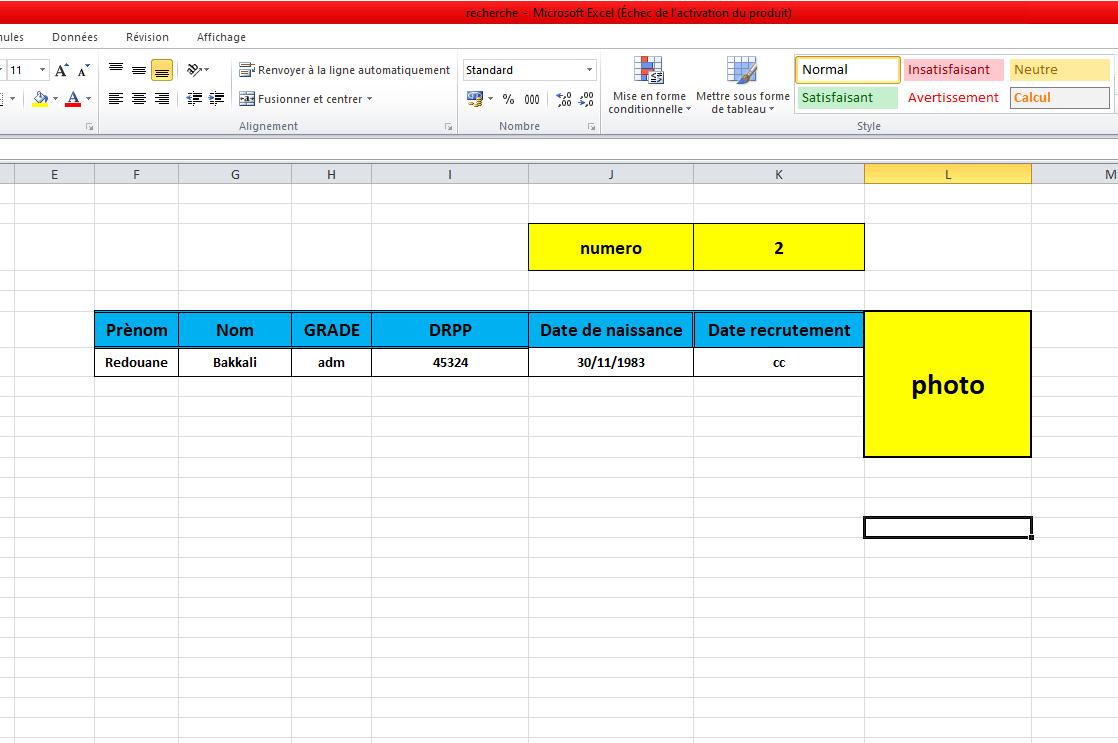The height and width of the screenshot is (743, 1118).
Task: Decrease font size with the small A icon
Action: (x=83, y=70)
